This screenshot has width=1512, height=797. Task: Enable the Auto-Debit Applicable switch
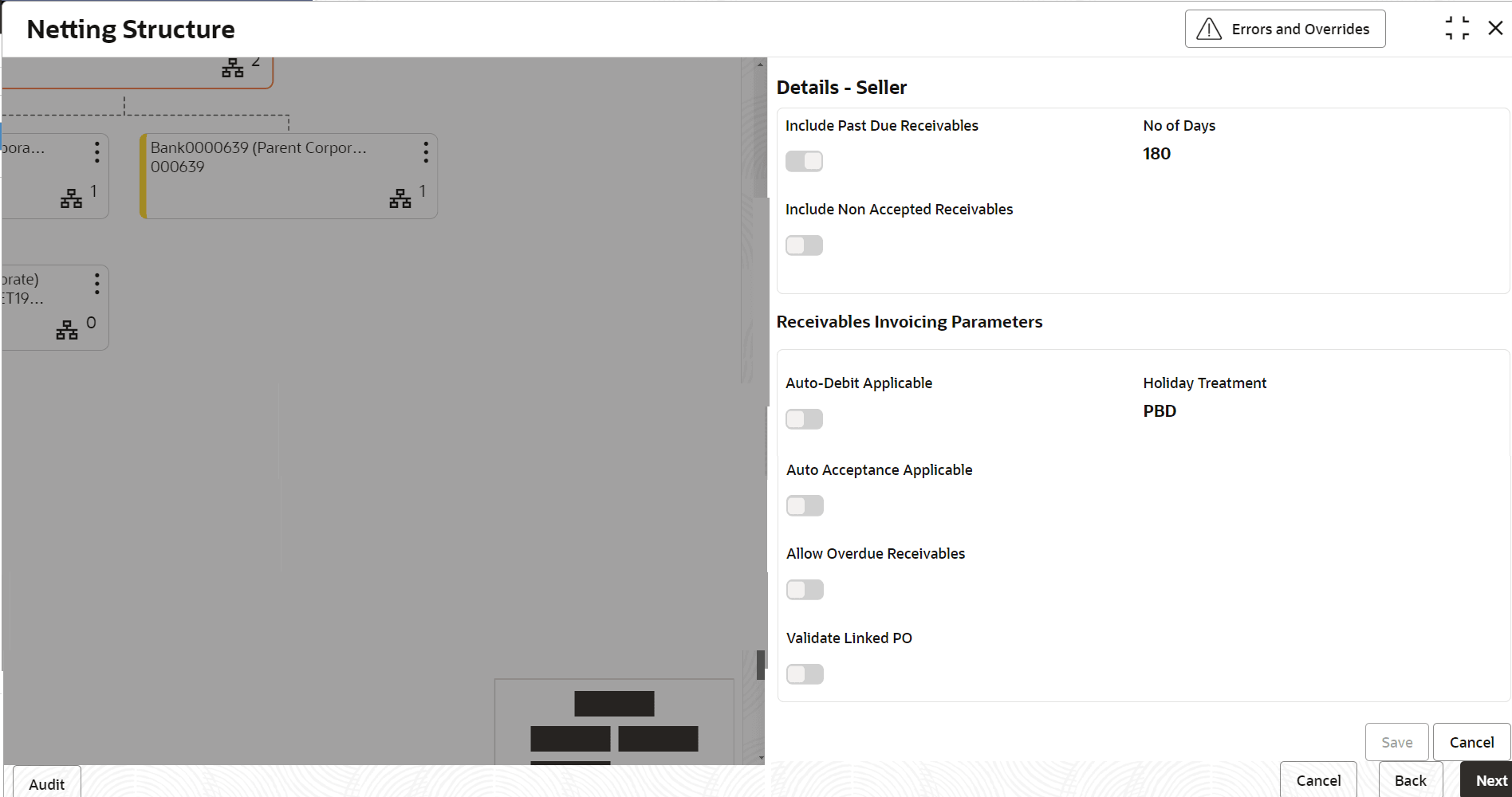pyautogui.click(x=804, y=419)
